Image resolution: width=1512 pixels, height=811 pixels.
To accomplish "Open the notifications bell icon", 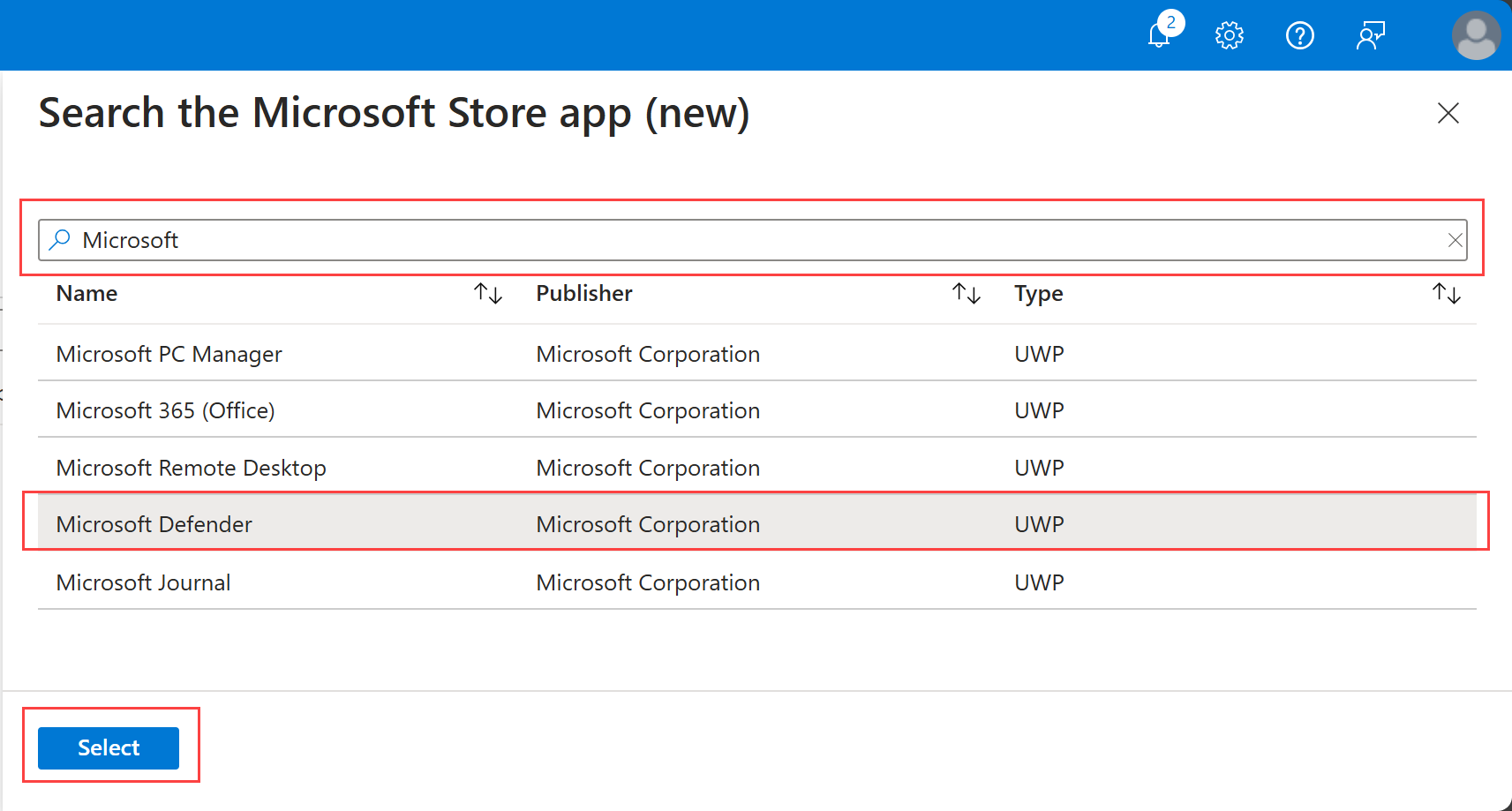I will coord(1159,35).
